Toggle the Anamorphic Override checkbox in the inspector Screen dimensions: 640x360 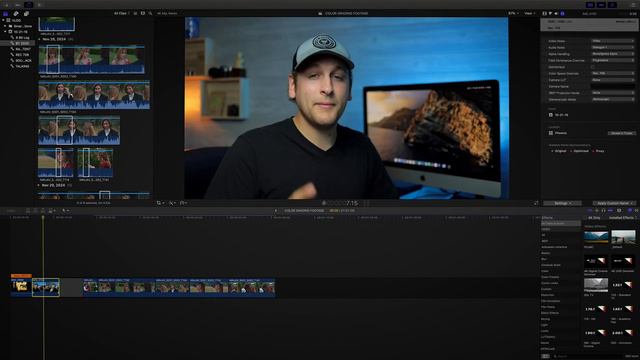[593, 67]
